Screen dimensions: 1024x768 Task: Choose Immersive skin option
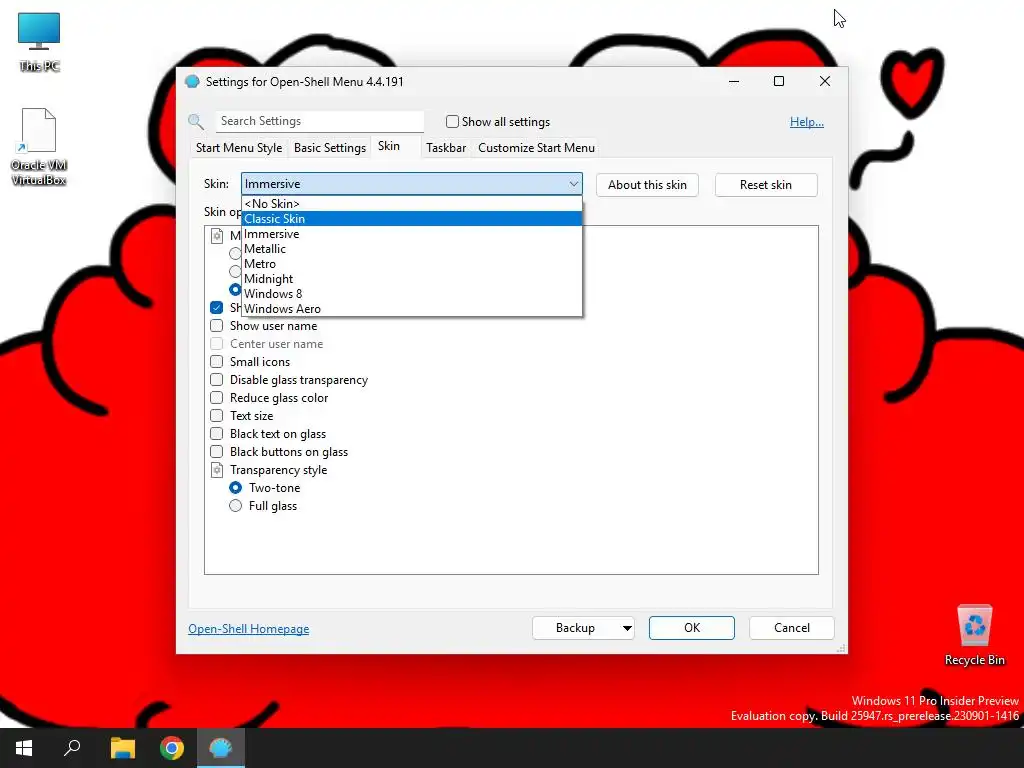point(411,234)
